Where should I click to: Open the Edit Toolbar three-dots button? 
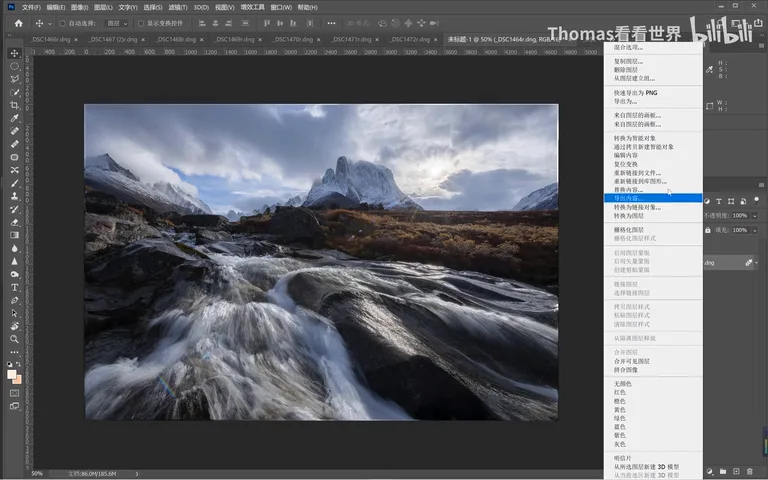pyautogui.click(x=15, y=352)
